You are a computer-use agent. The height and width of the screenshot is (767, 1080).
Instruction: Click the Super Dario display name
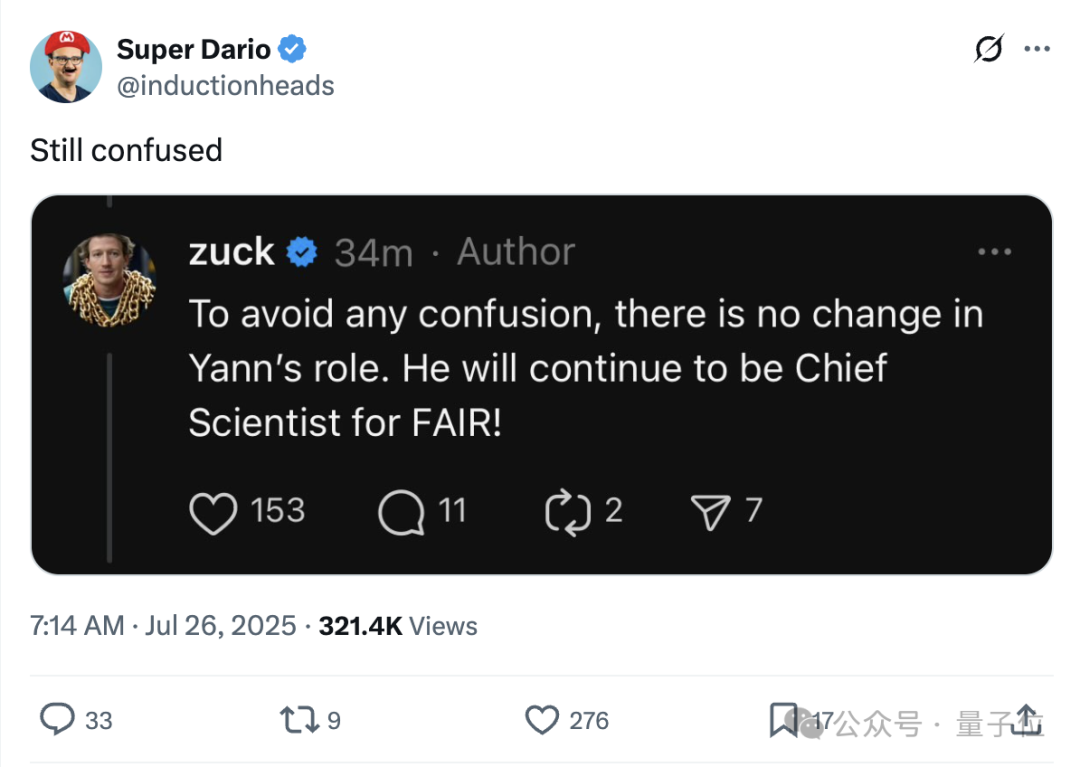[193, 48]
